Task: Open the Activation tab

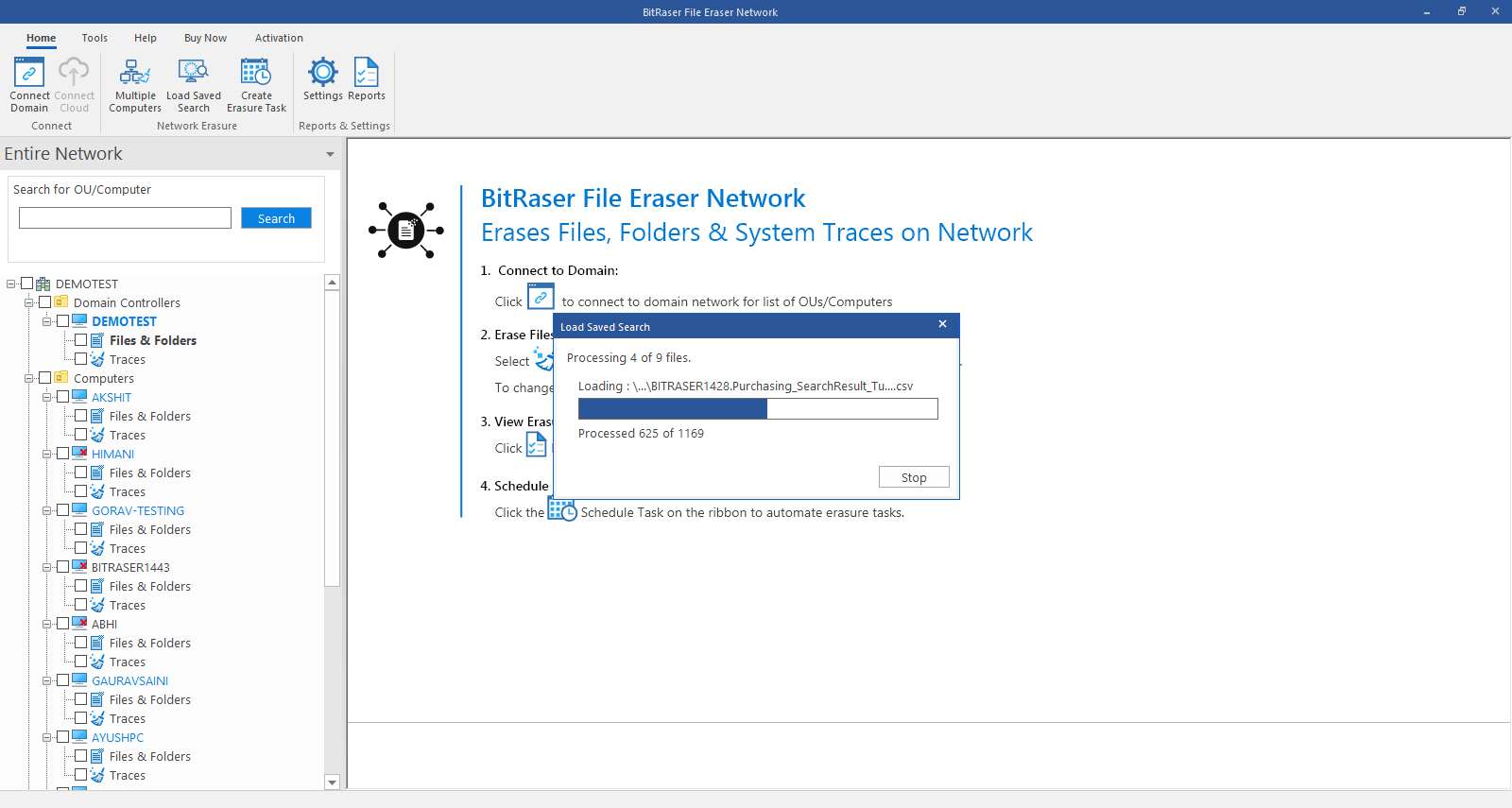Action: coord(279,38)
